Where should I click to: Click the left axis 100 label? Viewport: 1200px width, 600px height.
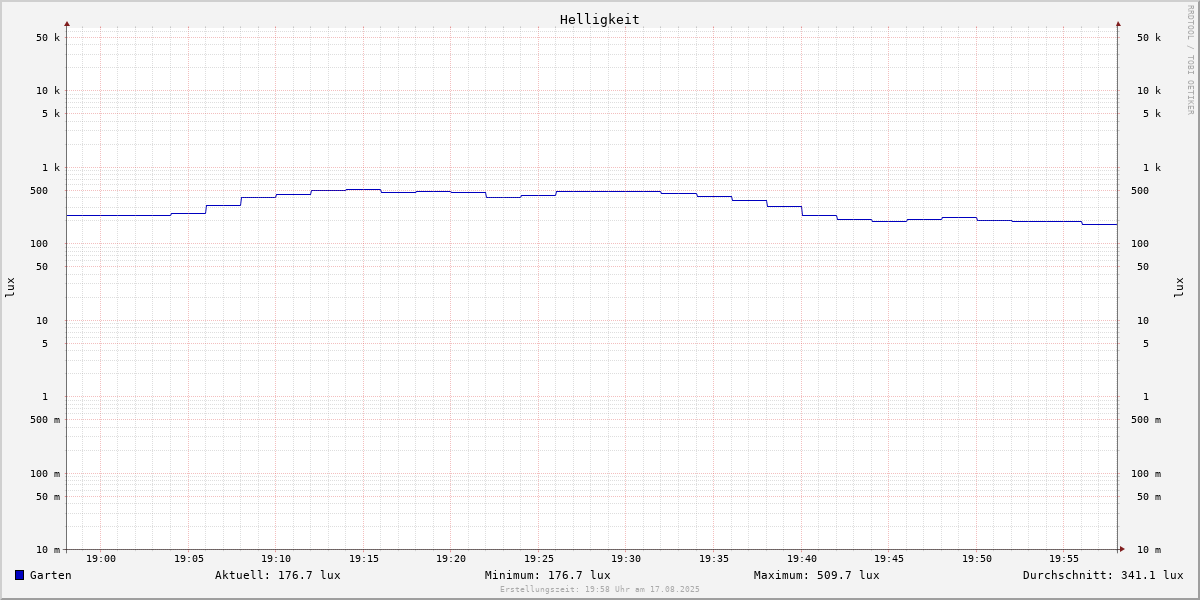[39, 244]
